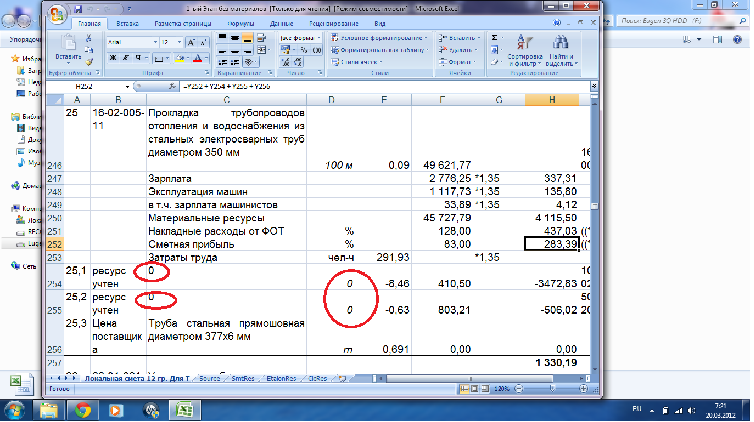Image resolution: width=754 pixels, height=422 pixels.
Task: Increase the cell indent
Action: coord(235,62)
